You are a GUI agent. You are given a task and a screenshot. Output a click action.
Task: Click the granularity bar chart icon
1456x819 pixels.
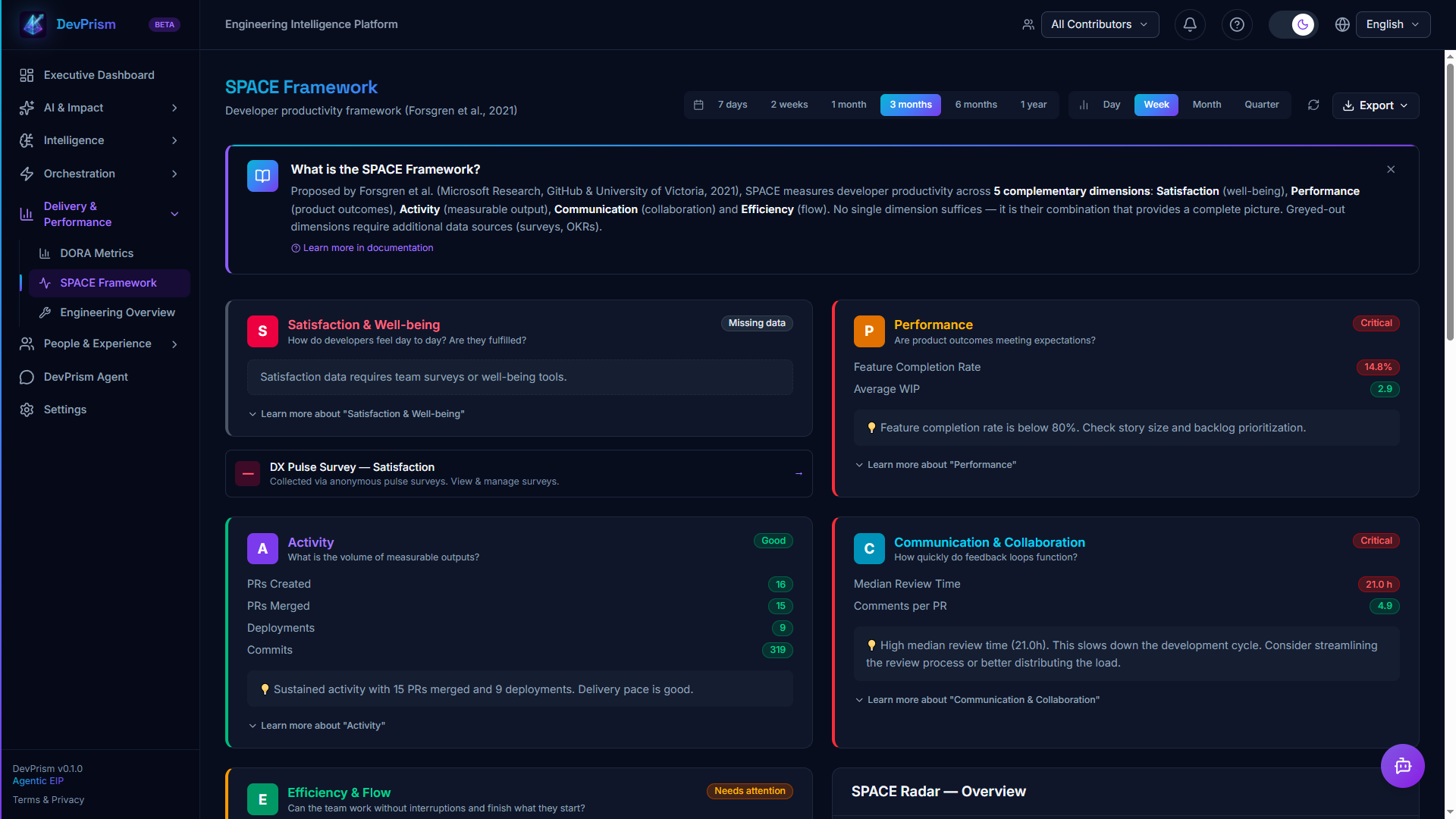1084,105
